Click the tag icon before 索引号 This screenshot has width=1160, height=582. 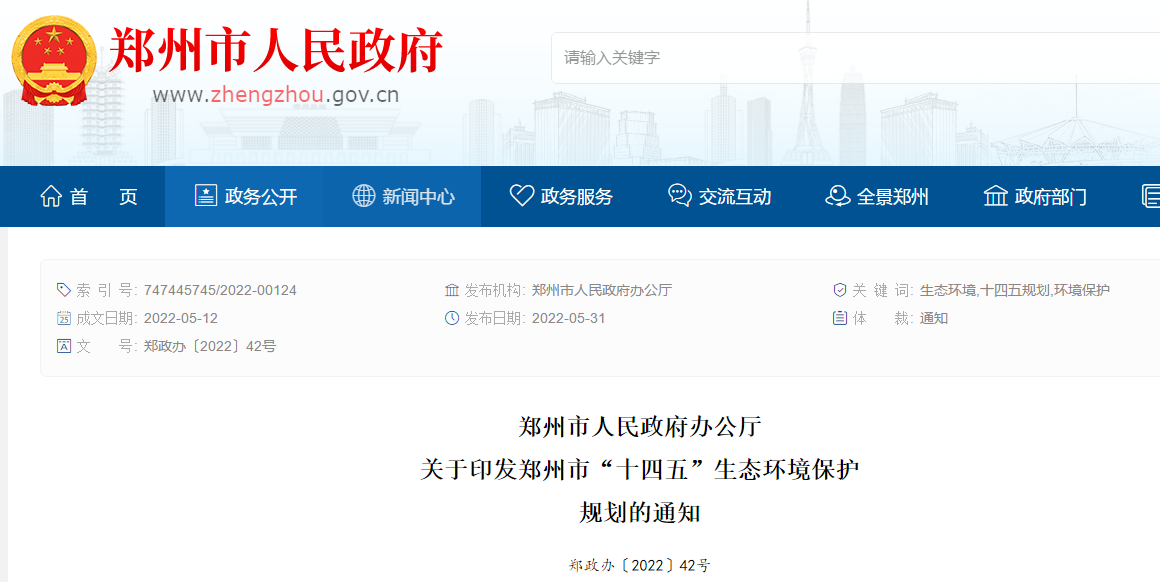tap(62, 289)
